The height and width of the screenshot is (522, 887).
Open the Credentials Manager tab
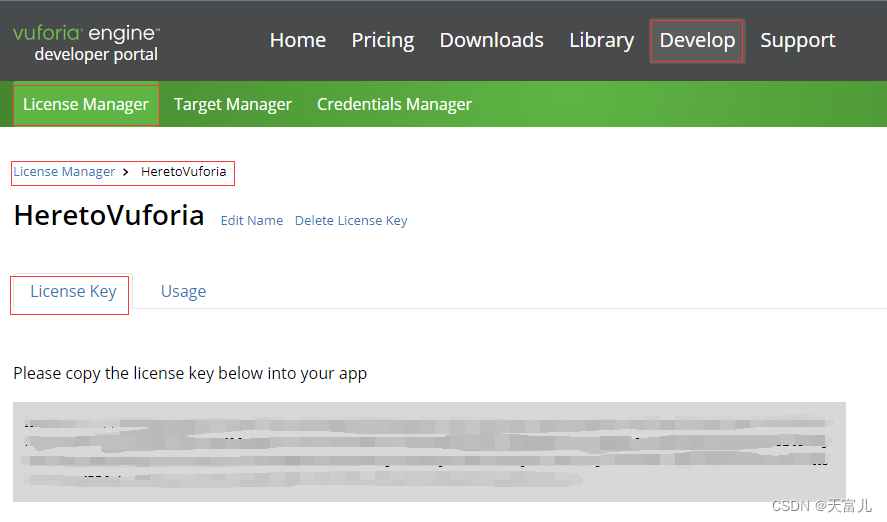394,105
